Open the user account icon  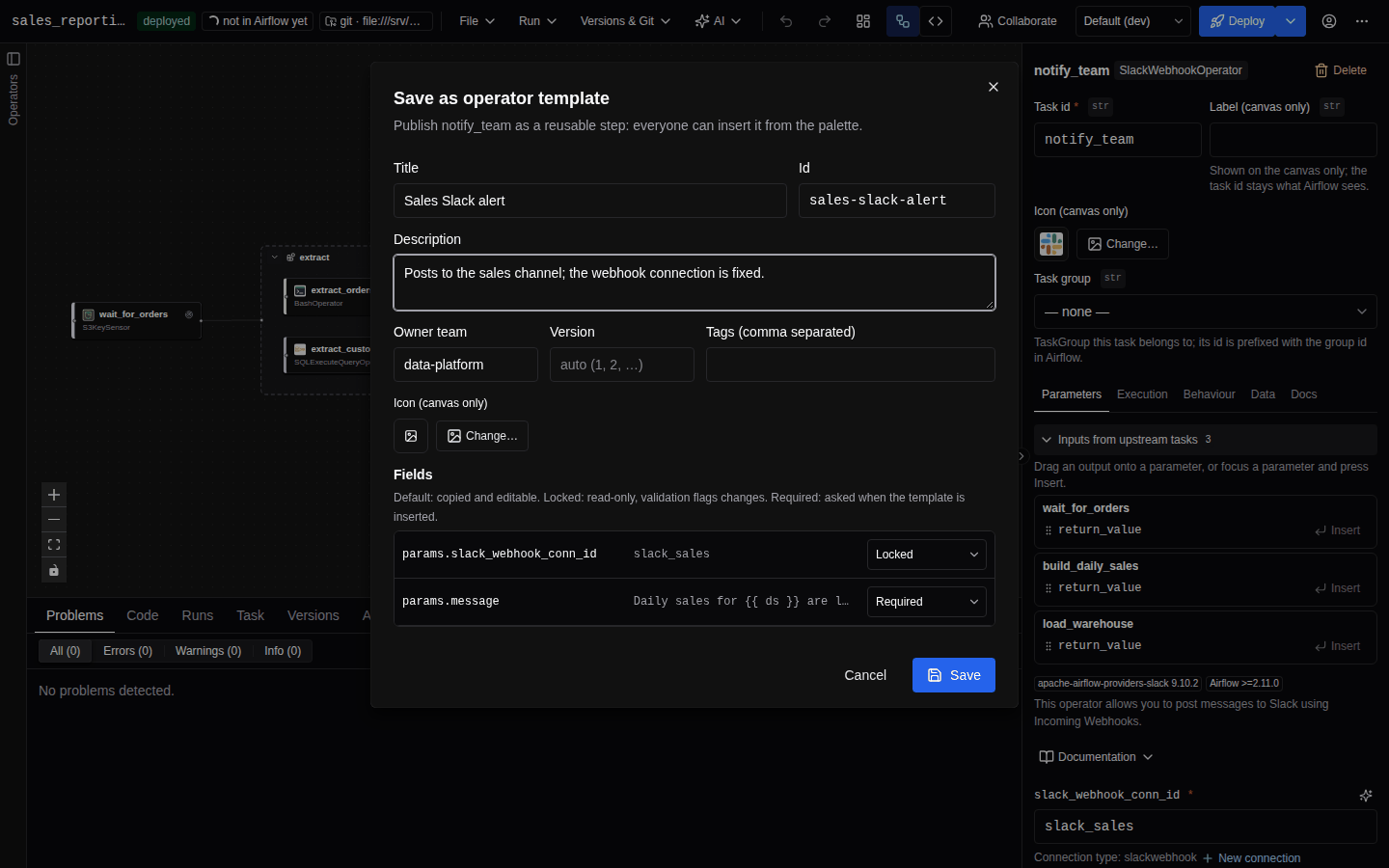[x=1329, y=21]
